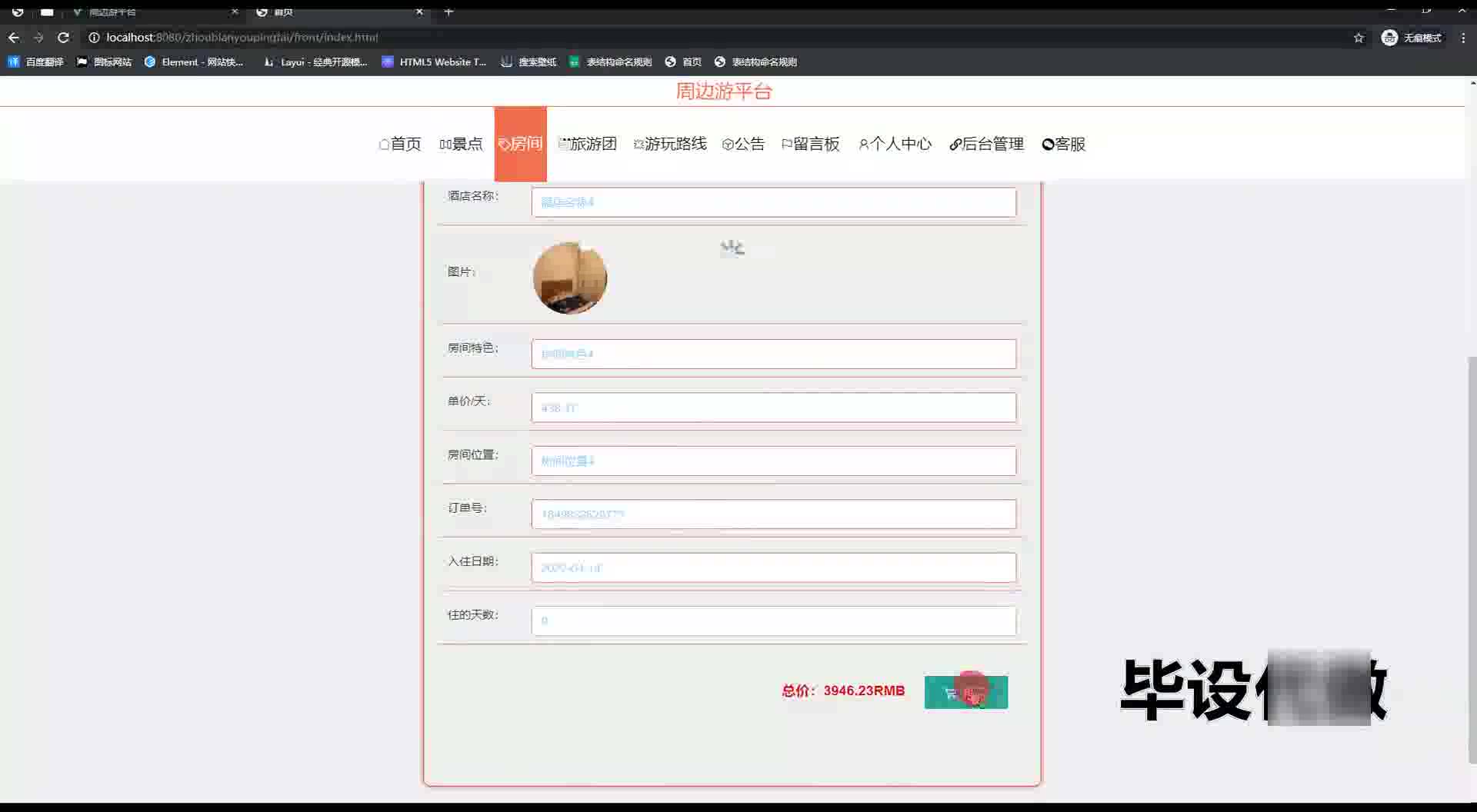
Task: Open the 旅游团 navigation item
Action: [x=588, y=144]
